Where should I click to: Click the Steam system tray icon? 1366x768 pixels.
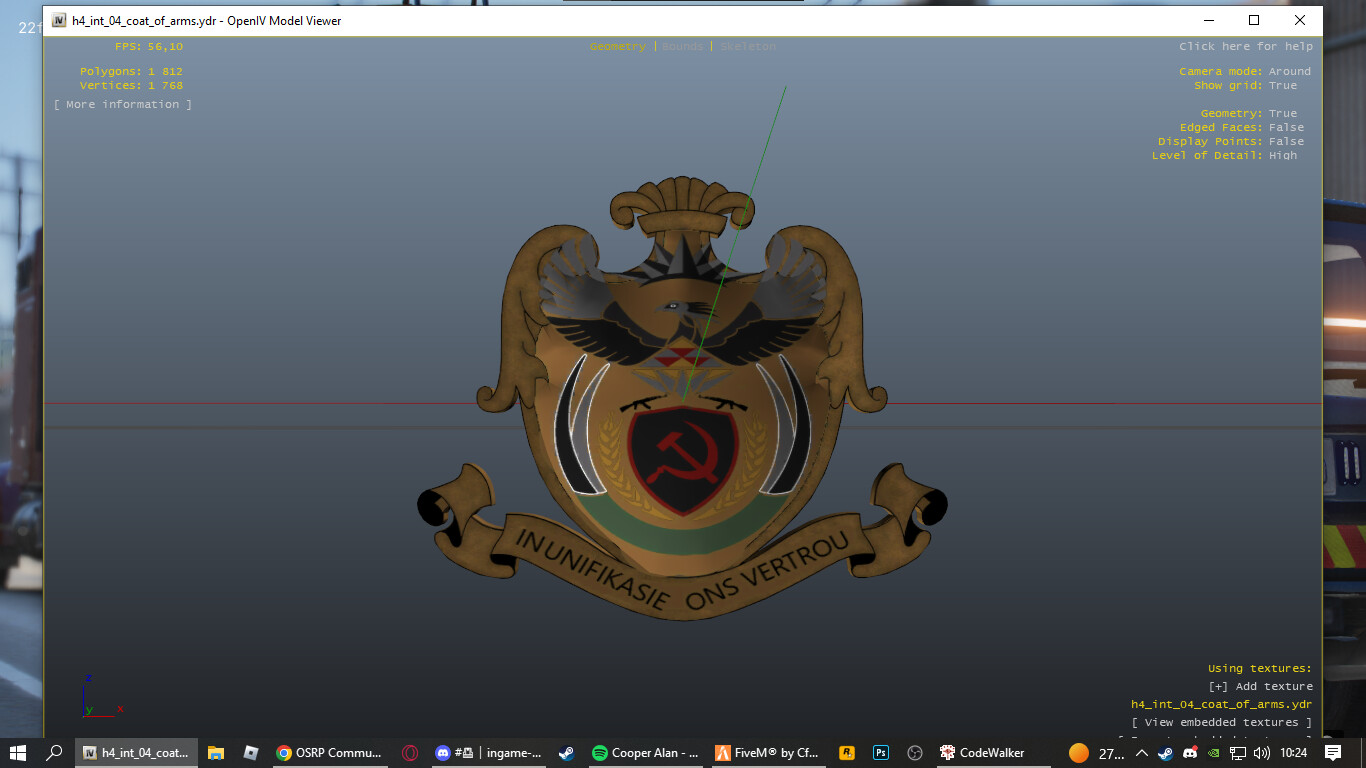[x=1166, y=752]
